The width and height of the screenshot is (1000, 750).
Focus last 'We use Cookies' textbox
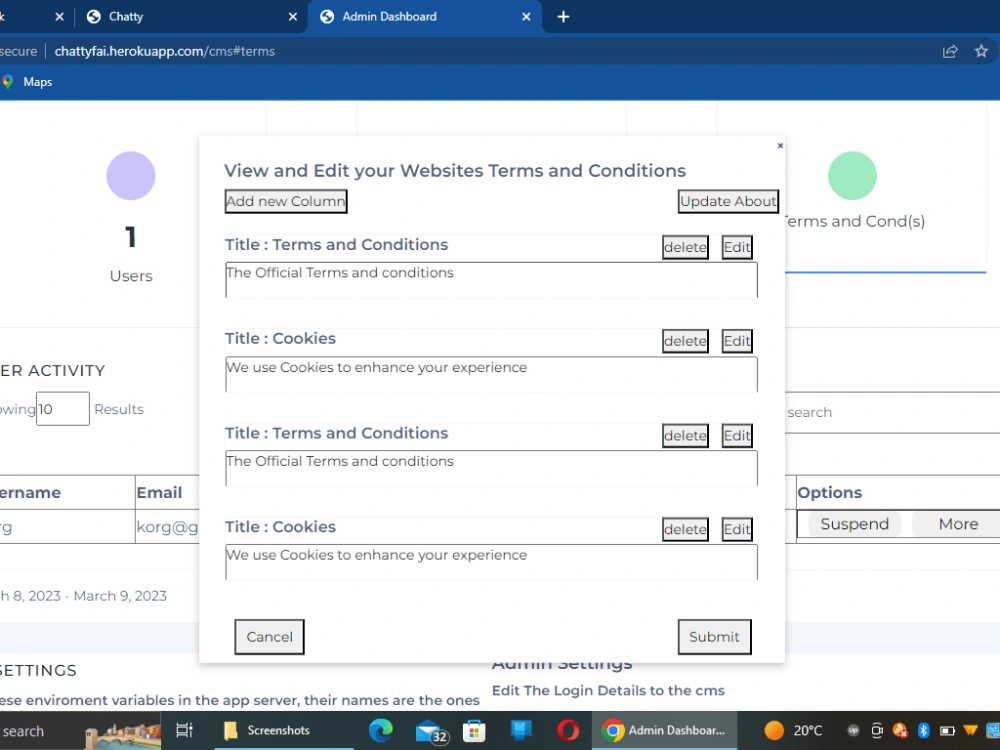tap(491, 562)
